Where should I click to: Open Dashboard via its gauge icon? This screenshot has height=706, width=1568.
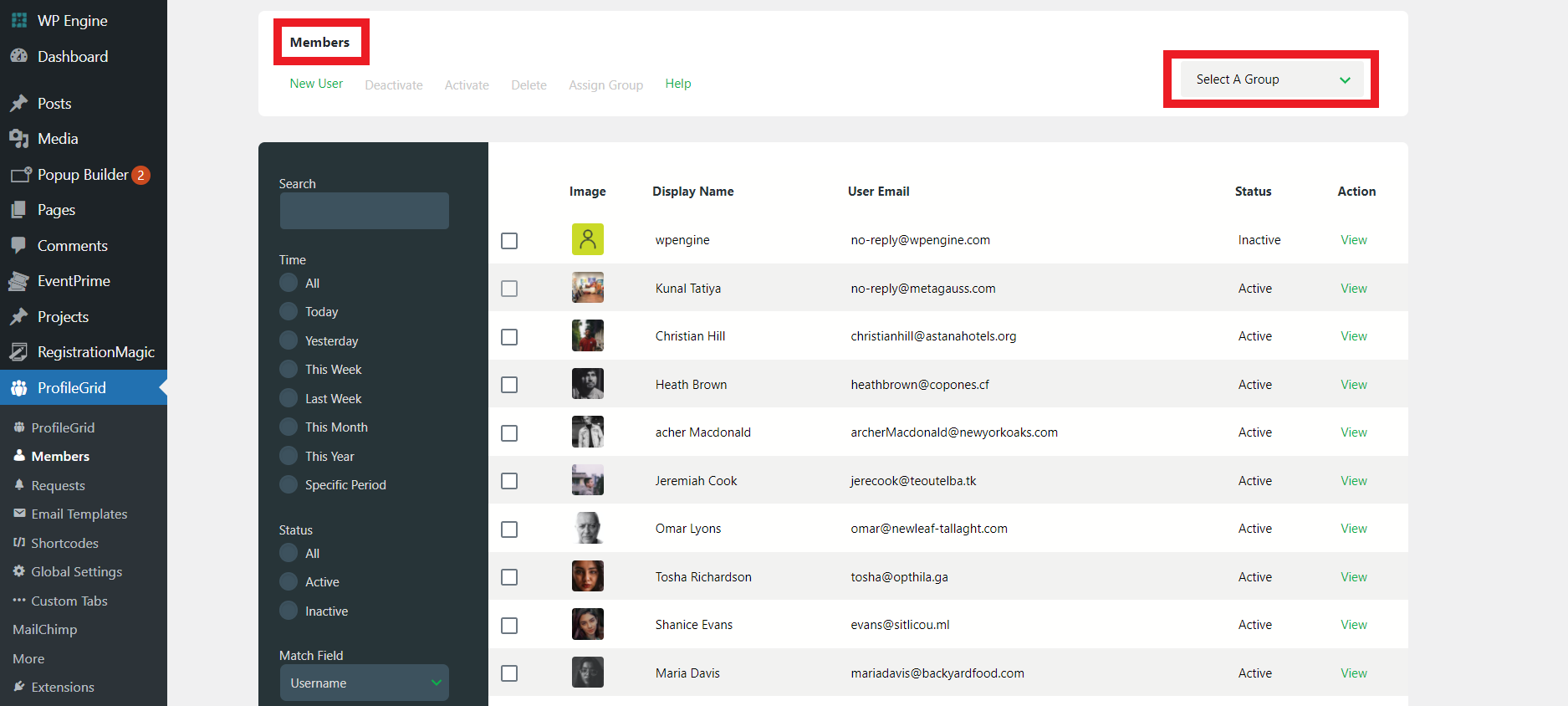pos(19,56)
